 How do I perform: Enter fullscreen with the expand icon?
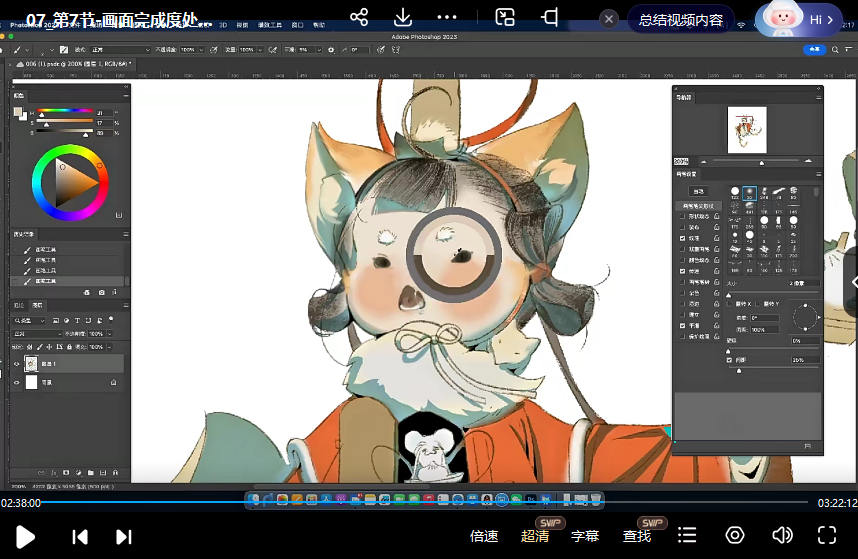[x=827, y=535]
